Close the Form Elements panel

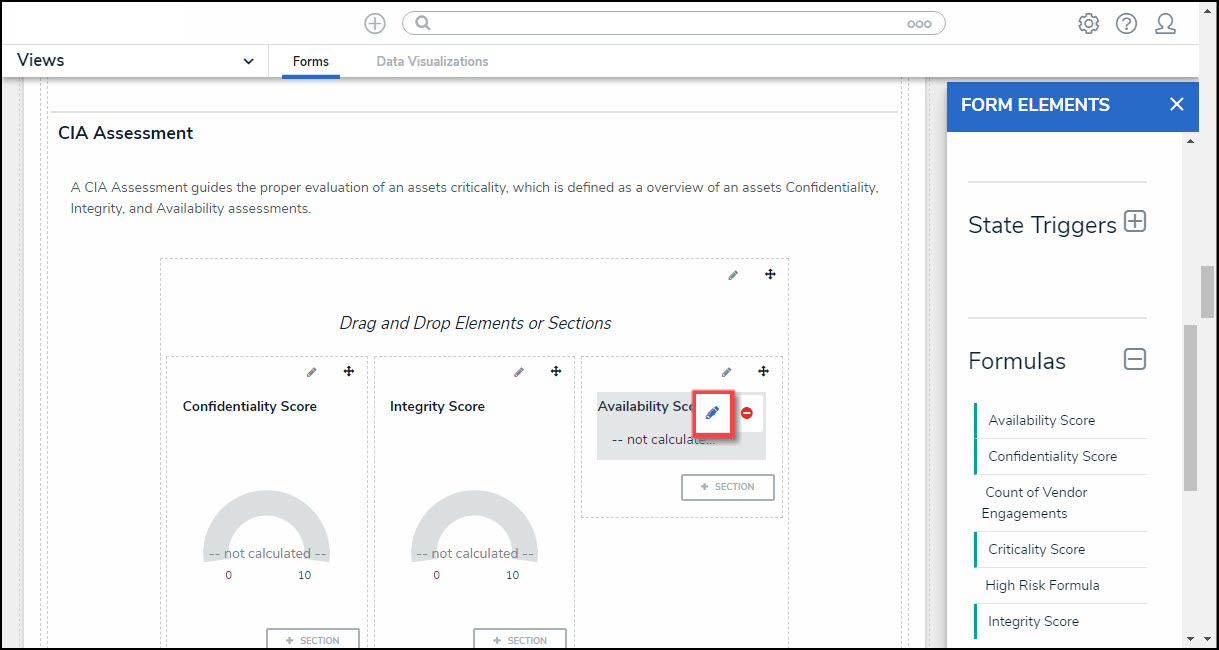[x=1176, y=104]
